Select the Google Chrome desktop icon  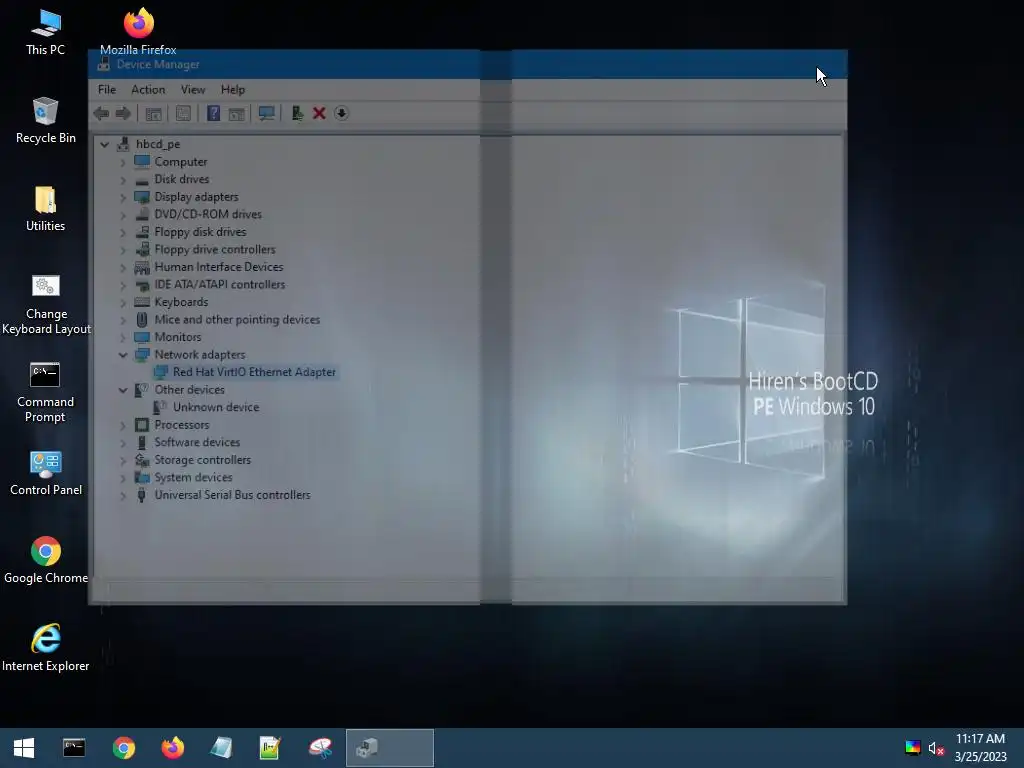pos(46,560)
